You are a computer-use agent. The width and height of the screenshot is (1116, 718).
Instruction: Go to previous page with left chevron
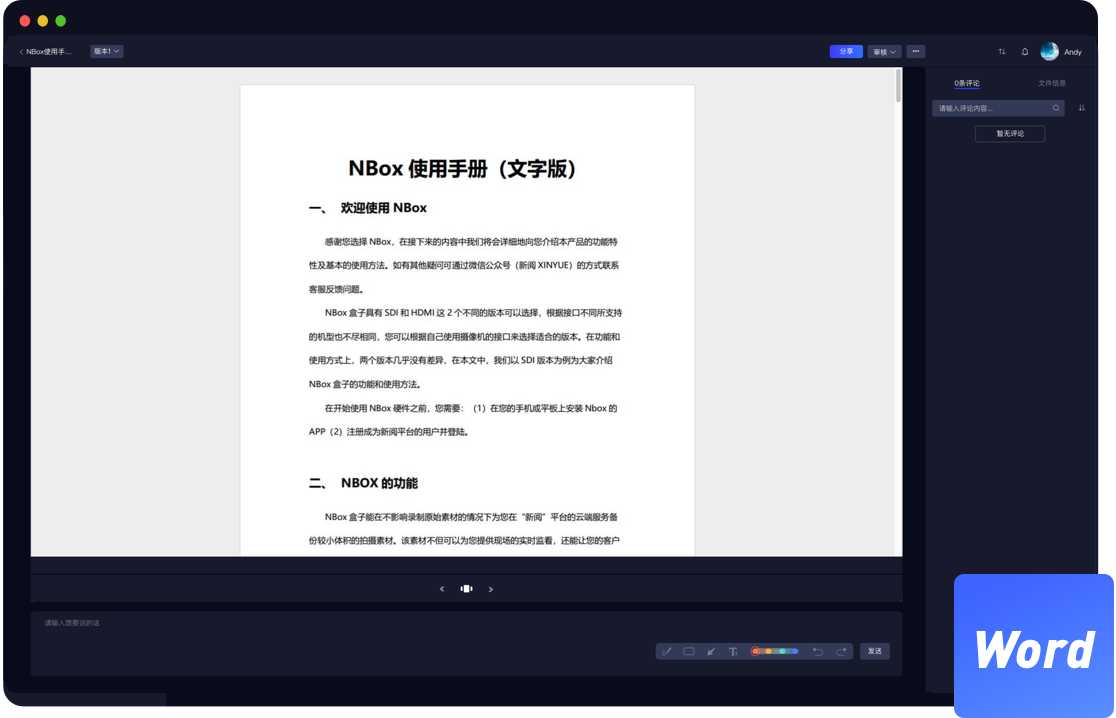(x=442, y=589)
